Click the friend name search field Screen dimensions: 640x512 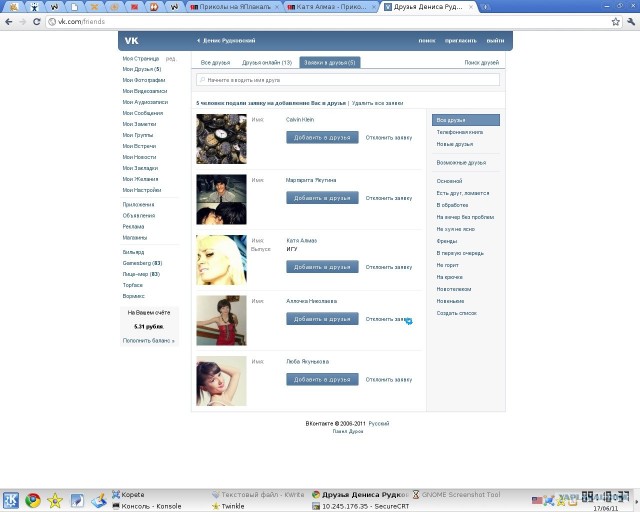(x=348, y=80)
